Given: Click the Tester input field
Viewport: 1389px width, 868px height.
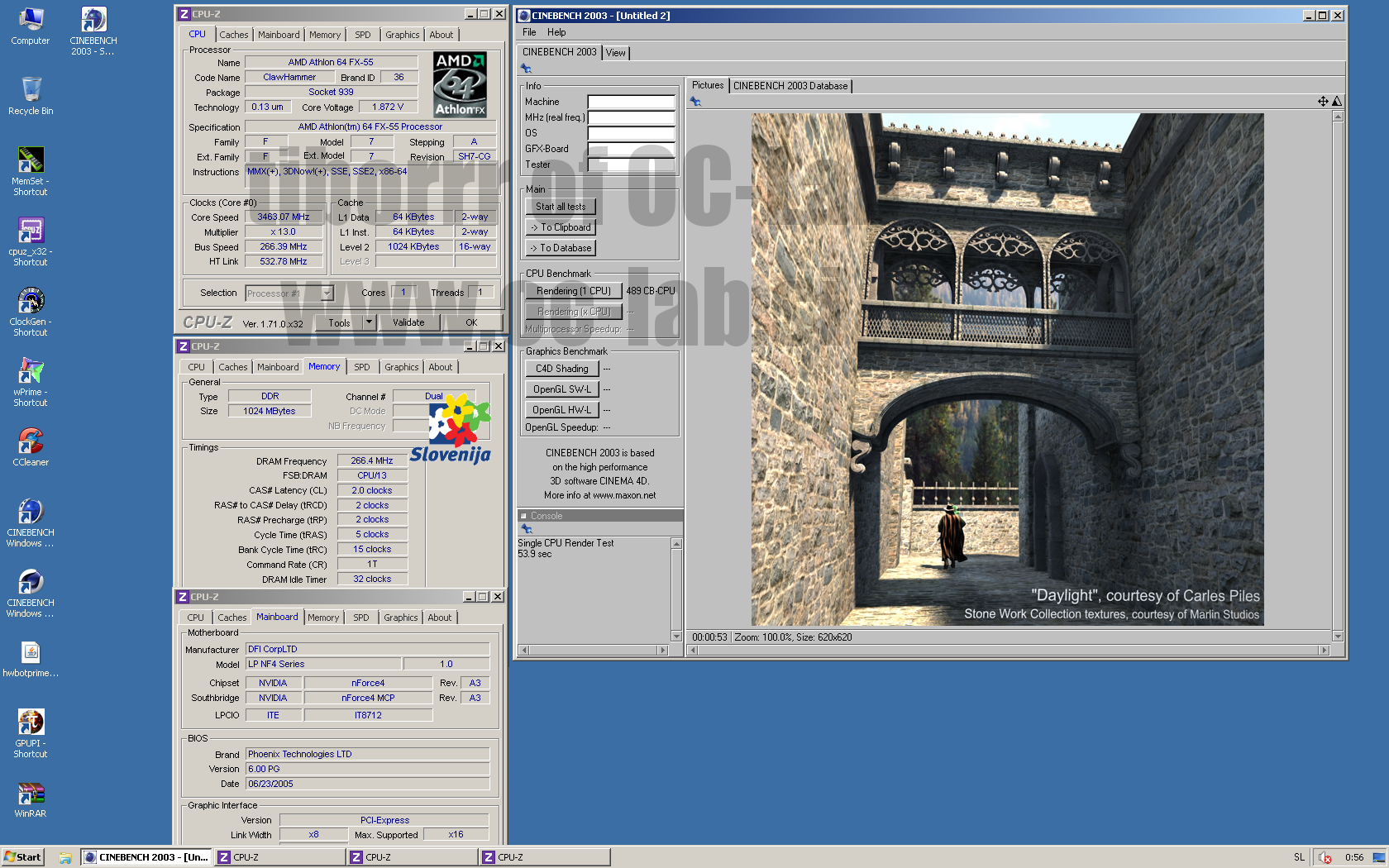Looking at the screenshot, I should tap(632, 165).
